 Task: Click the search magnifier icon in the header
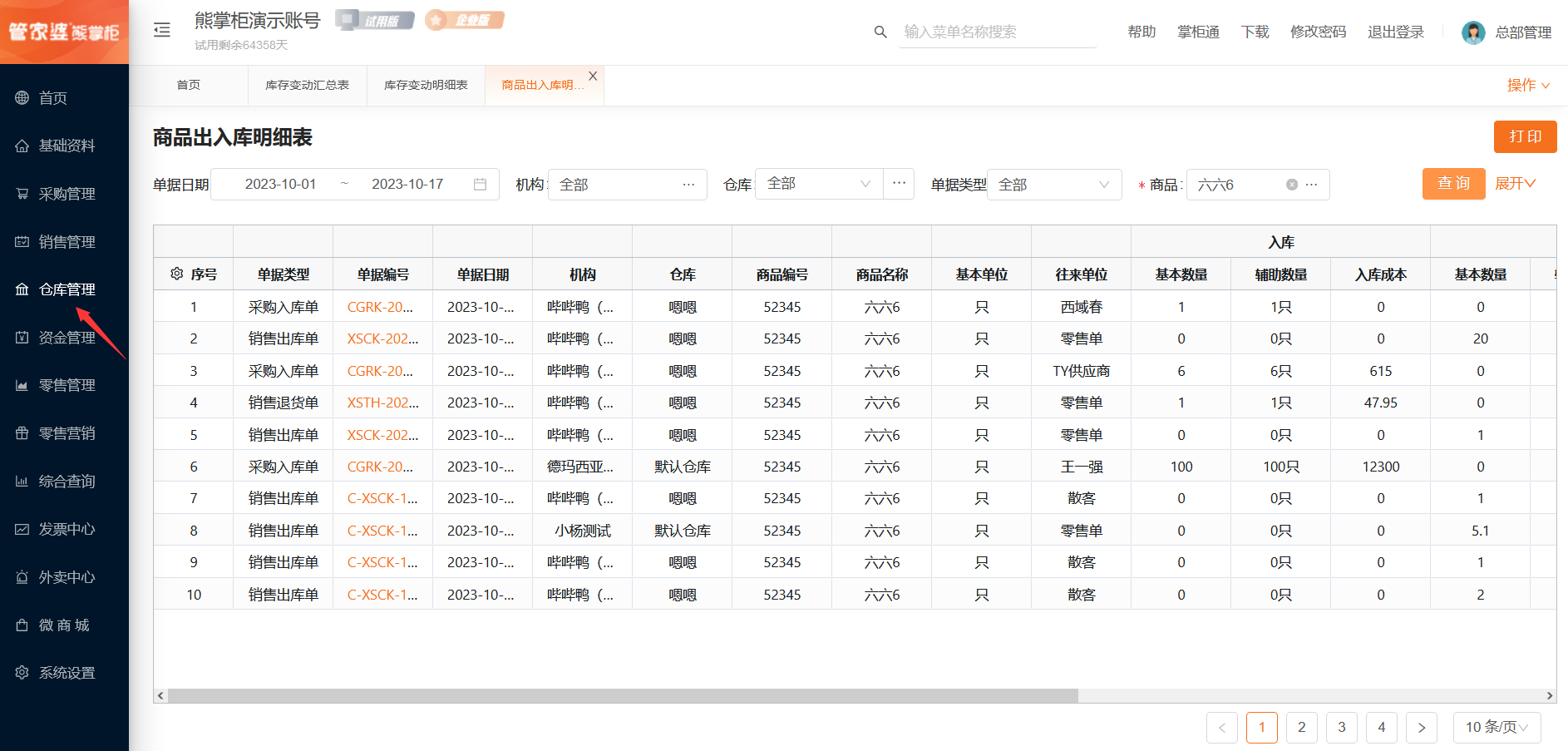880,32
